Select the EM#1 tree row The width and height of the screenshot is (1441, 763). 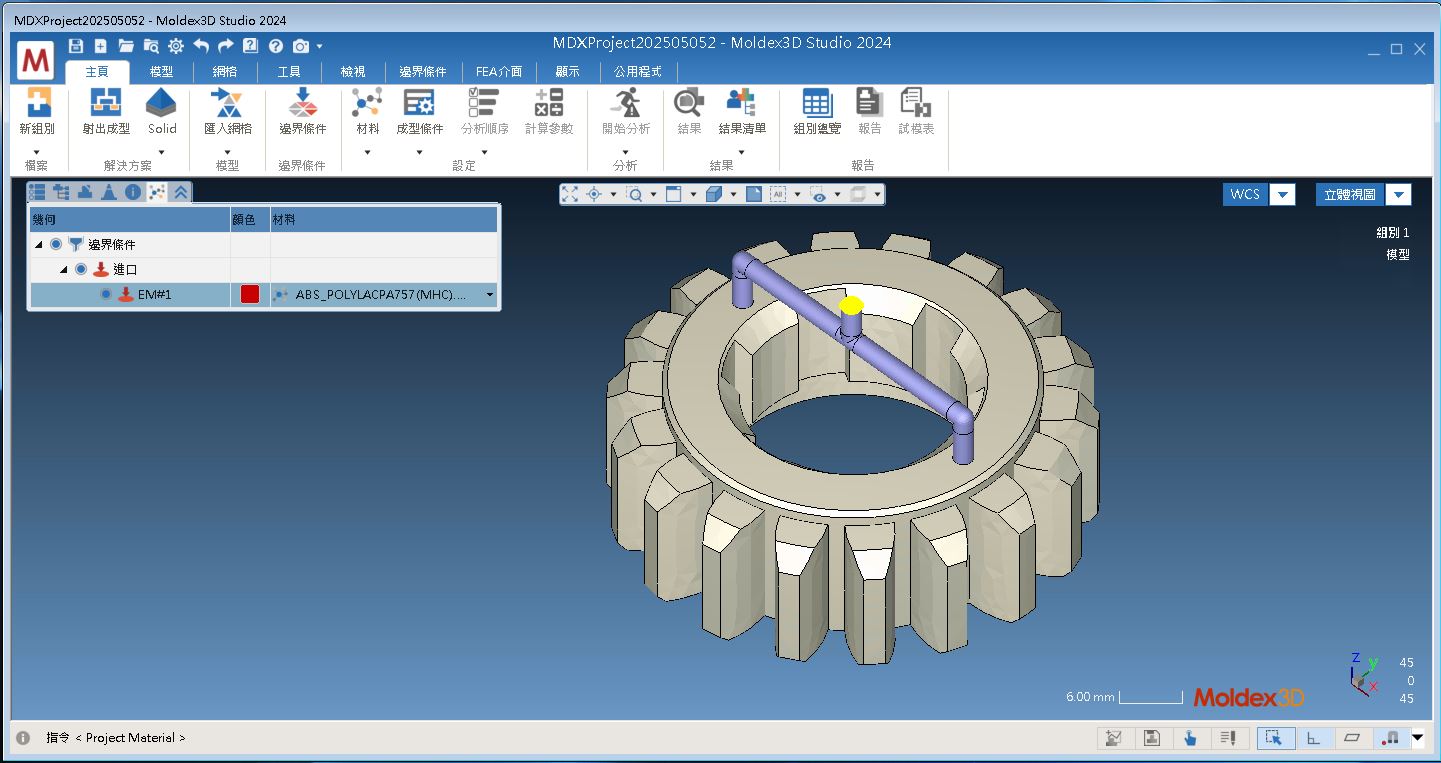(x=263, y=294)
